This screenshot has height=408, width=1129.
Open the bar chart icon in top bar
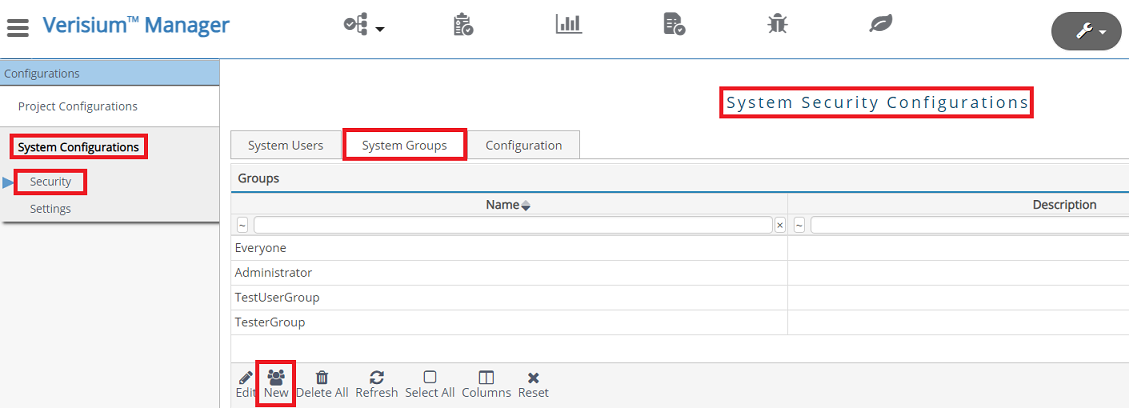tap(569, 24)
